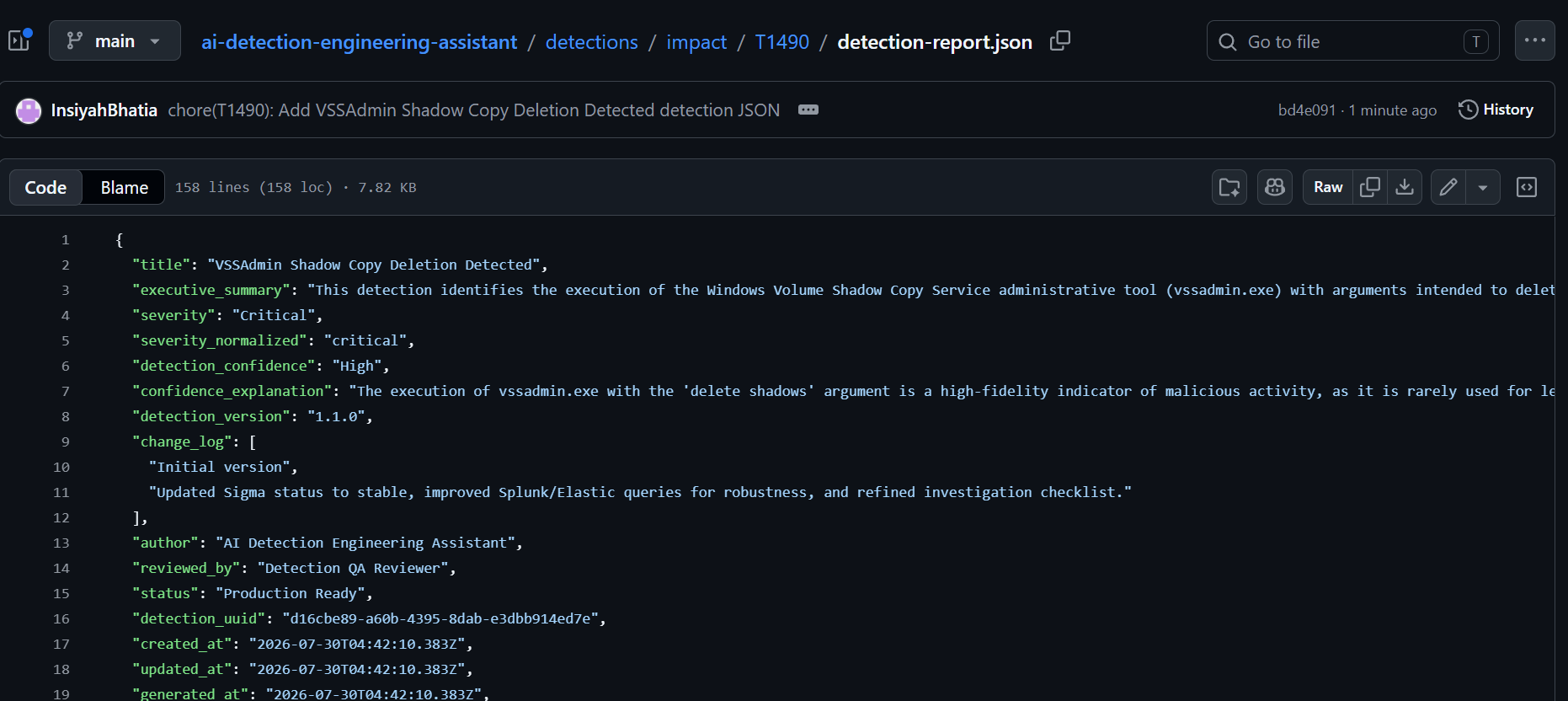
Task: Copy the file path icon
Action: pyautogui.click(x=1060, y=40)
